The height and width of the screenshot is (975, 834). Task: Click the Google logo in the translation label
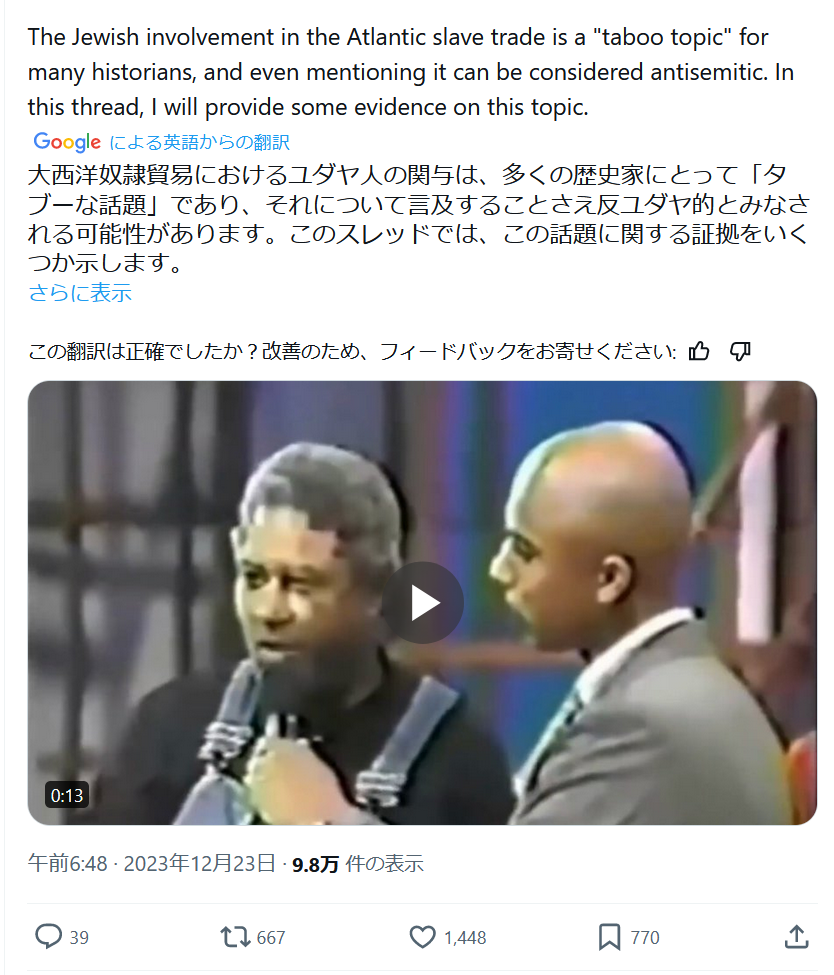(67, 142)
